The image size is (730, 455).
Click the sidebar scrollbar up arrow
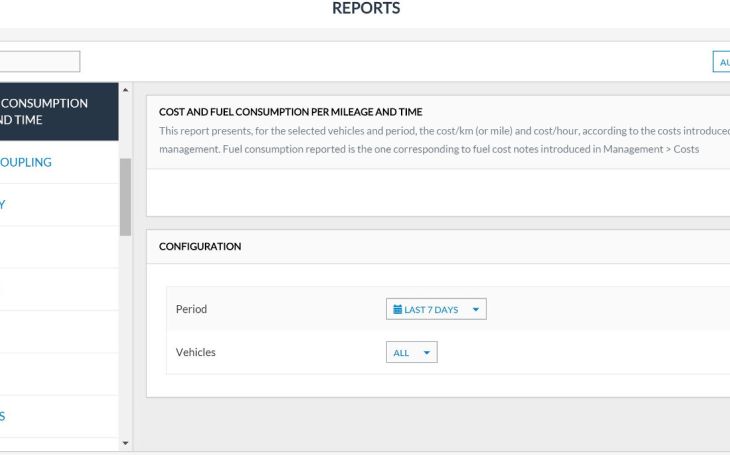click(125, 91)
